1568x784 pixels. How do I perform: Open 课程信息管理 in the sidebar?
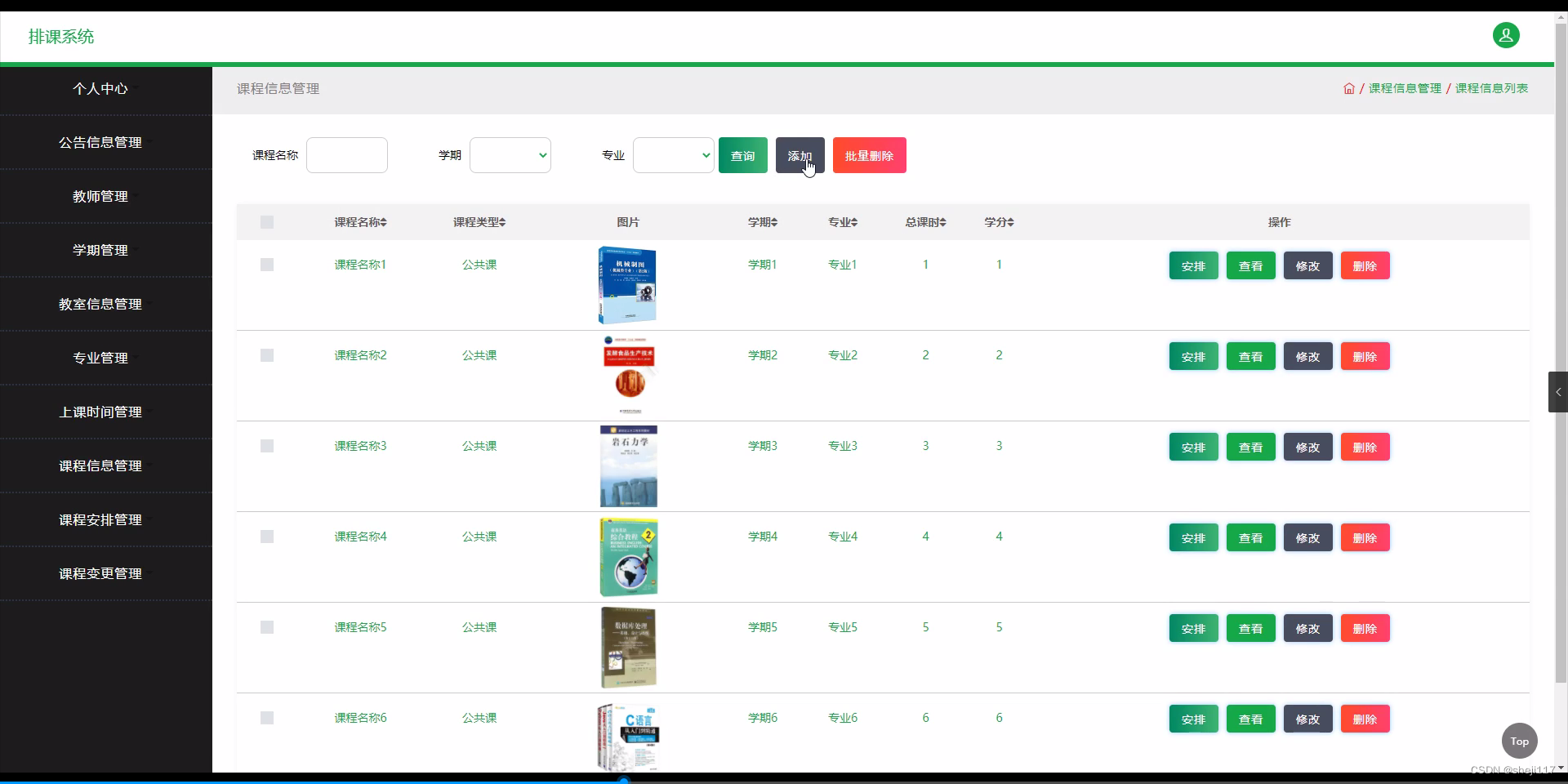tap(100, 465)
